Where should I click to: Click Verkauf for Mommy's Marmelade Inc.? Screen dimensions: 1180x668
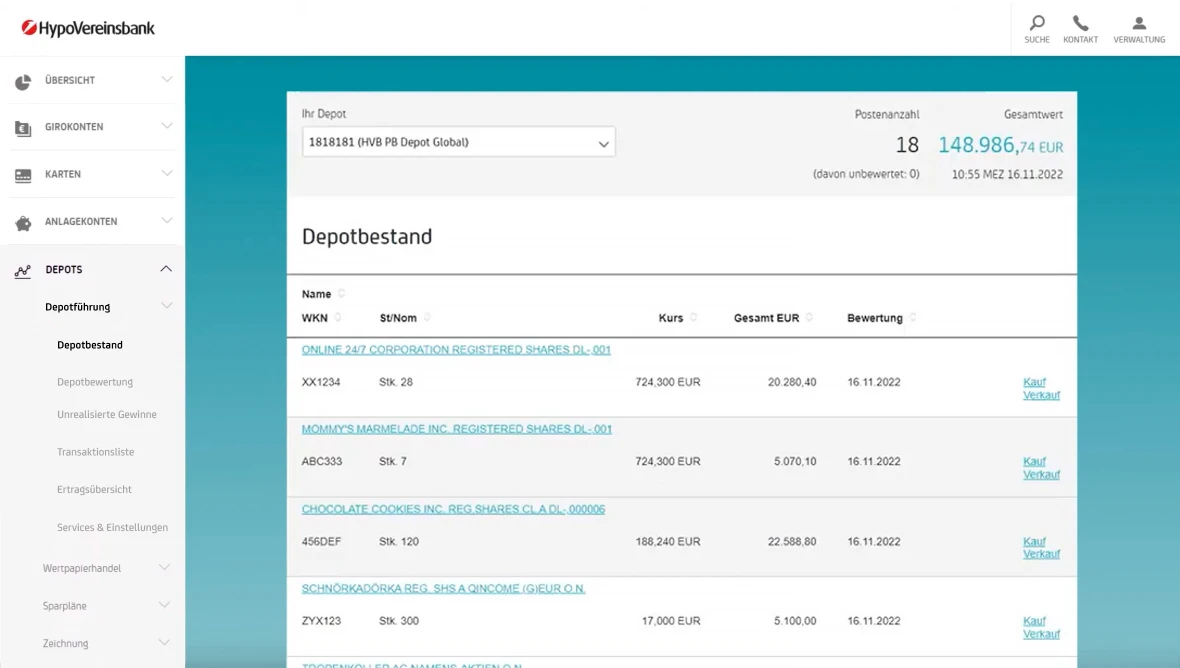[x=1041, y=475]
